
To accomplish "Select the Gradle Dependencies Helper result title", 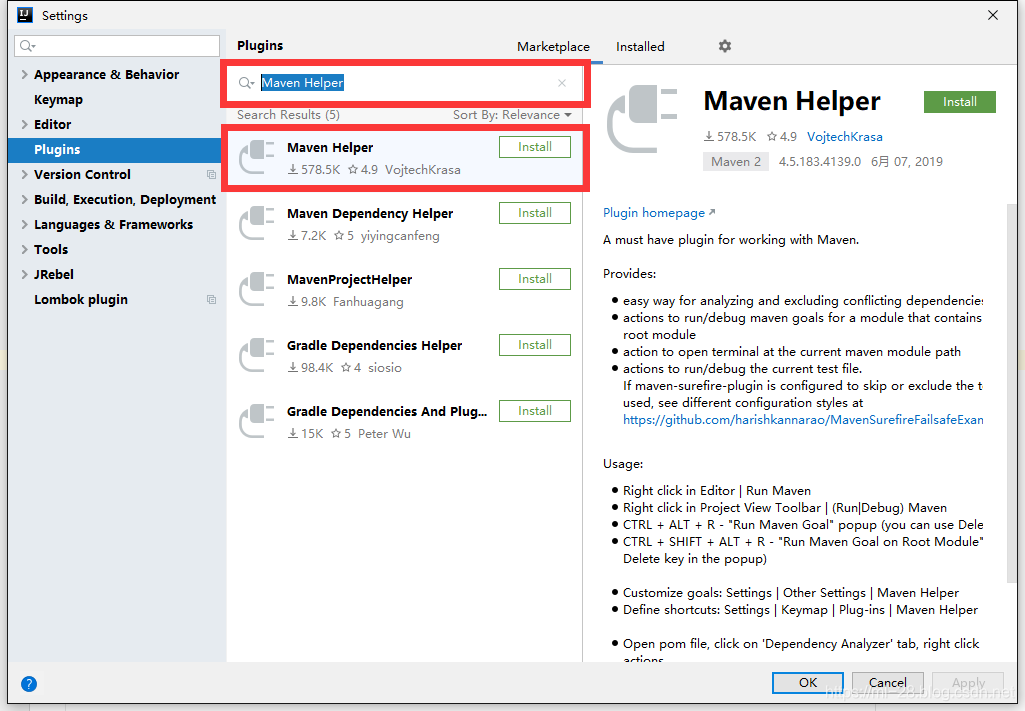I will 375,346.
